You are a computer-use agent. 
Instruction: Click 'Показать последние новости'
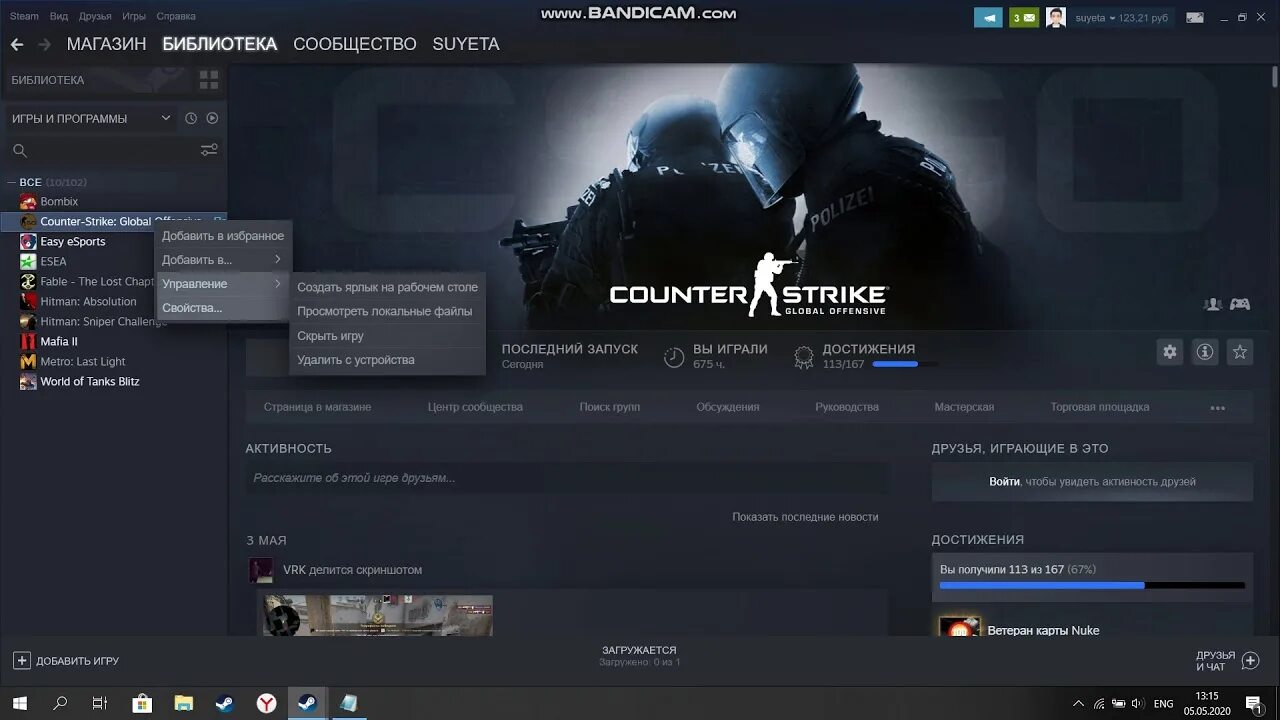pyautogui.click(x=805, y=517)
